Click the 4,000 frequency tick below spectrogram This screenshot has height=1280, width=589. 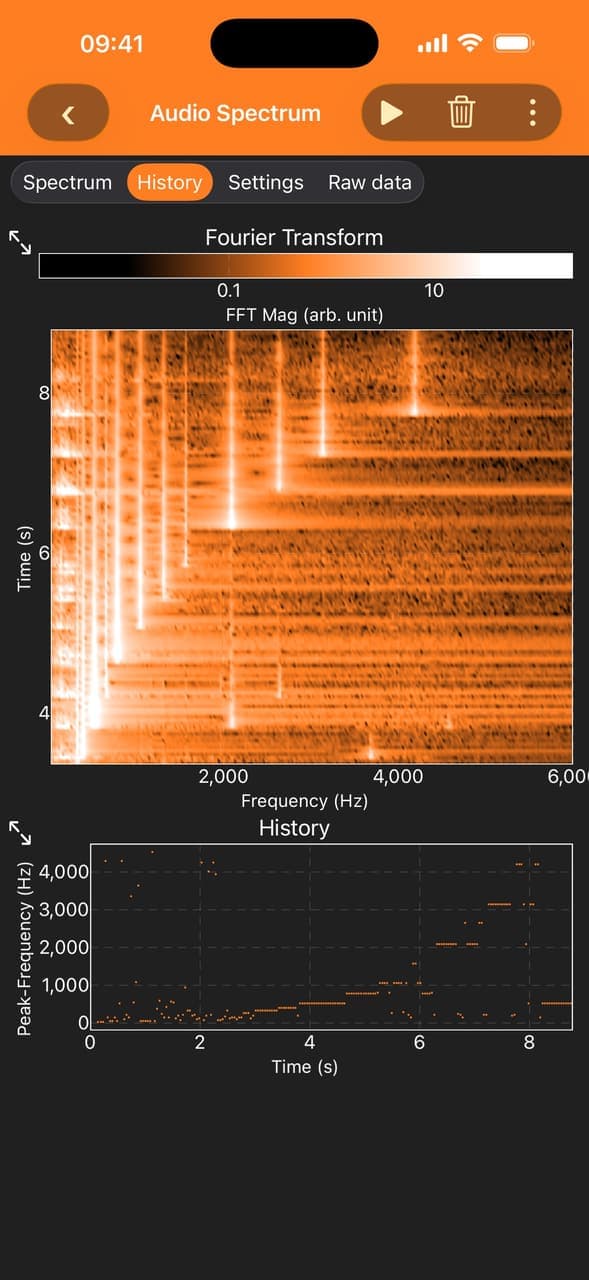[x=399, y=777]
